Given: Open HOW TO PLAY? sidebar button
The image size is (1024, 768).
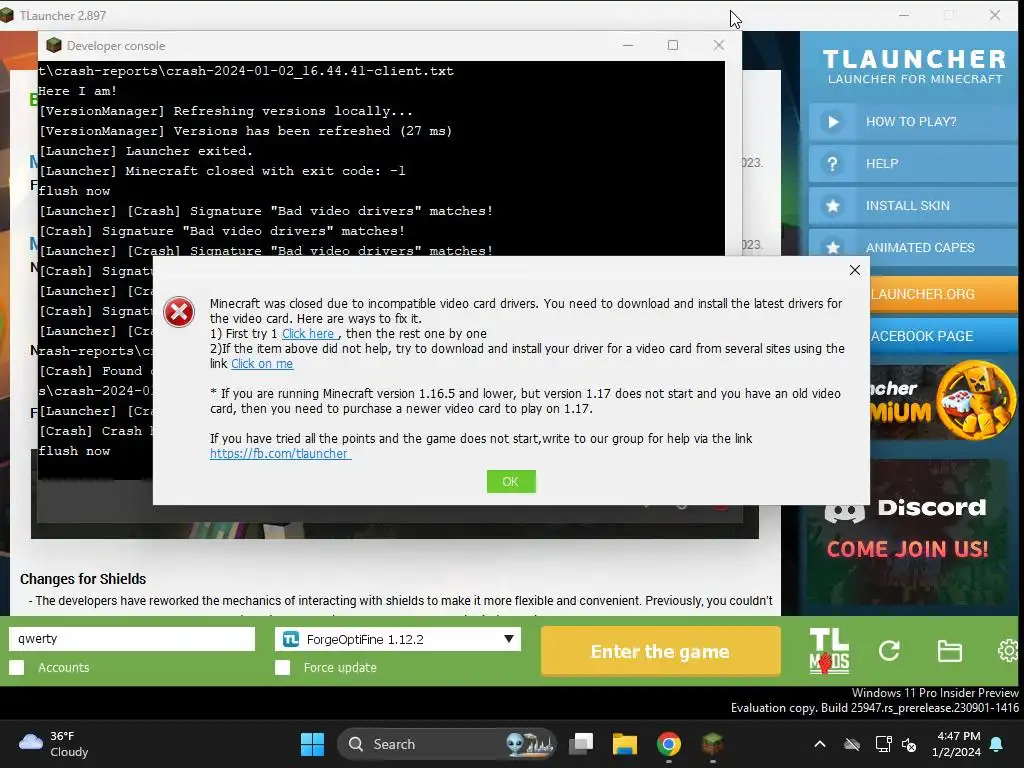Looking at the screenshot, I should click(913, 121).
